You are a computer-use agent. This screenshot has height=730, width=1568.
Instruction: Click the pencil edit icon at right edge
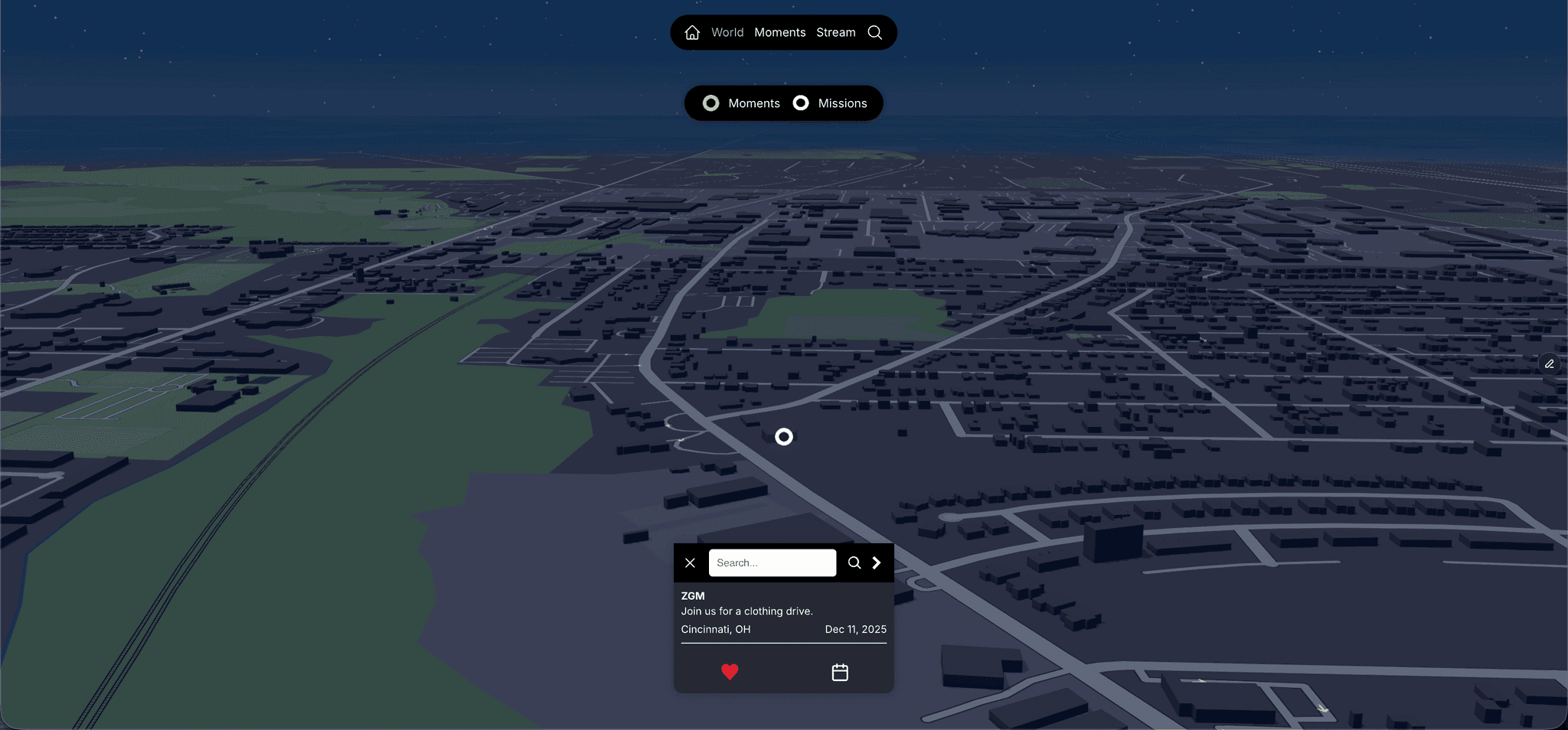(1549, 364)
